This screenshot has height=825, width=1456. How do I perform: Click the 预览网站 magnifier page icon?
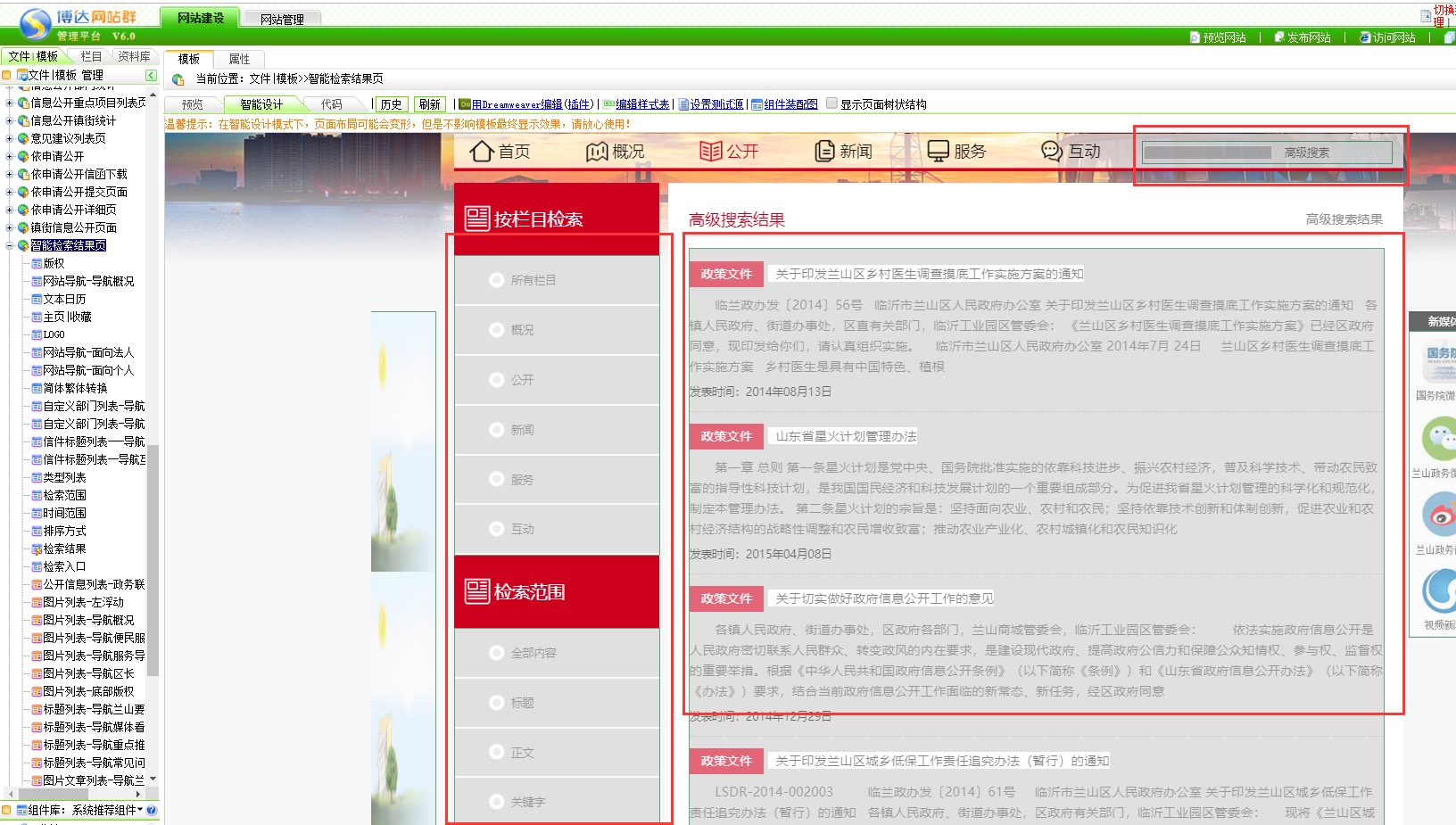1195,37
